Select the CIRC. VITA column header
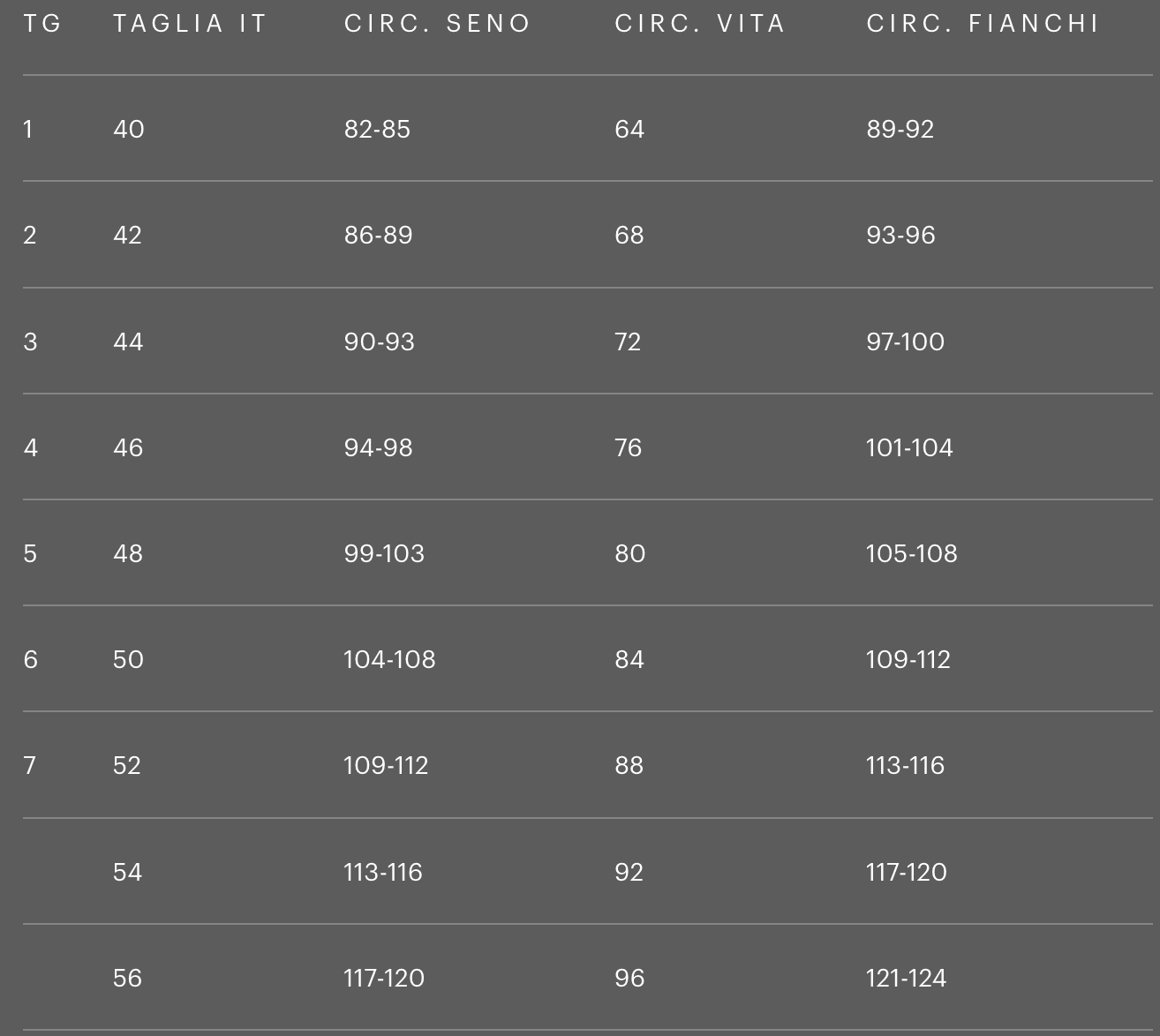 [699, 24]
